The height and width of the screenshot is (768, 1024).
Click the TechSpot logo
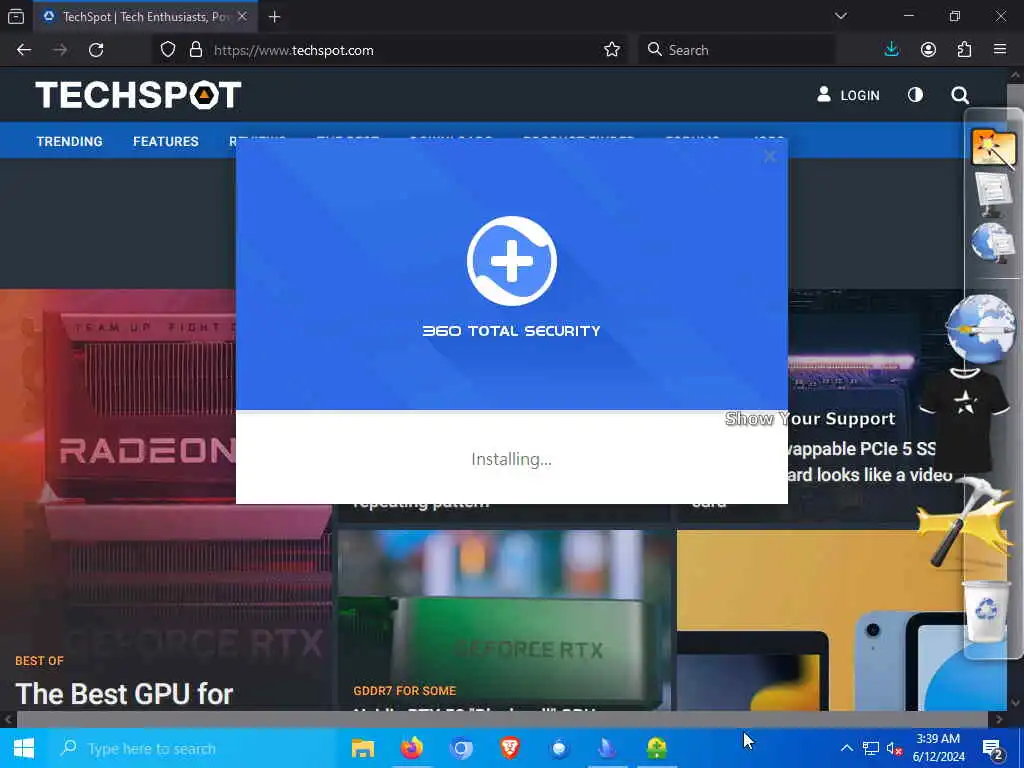138,95
